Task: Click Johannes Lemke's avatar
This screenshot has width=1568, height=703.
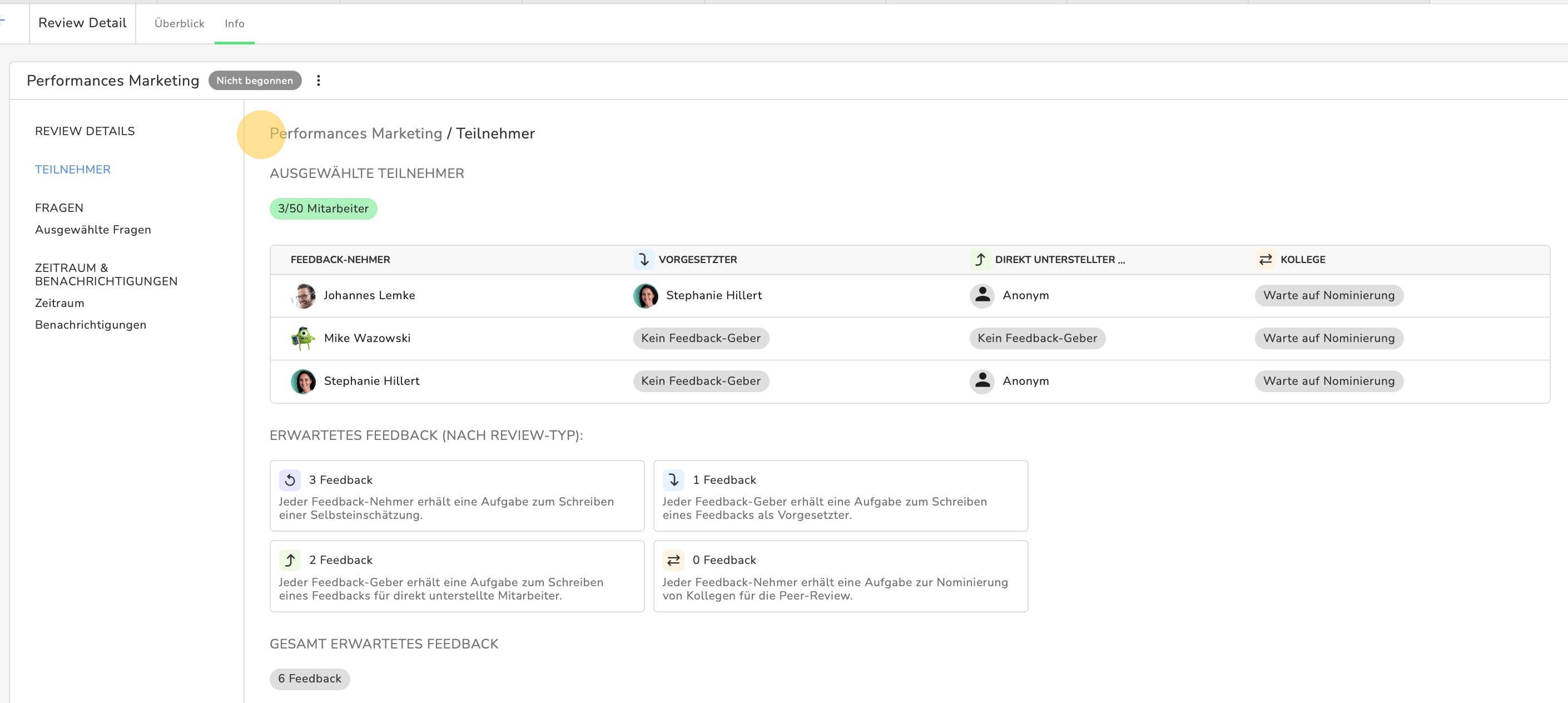Action: [x=303, y=296]
